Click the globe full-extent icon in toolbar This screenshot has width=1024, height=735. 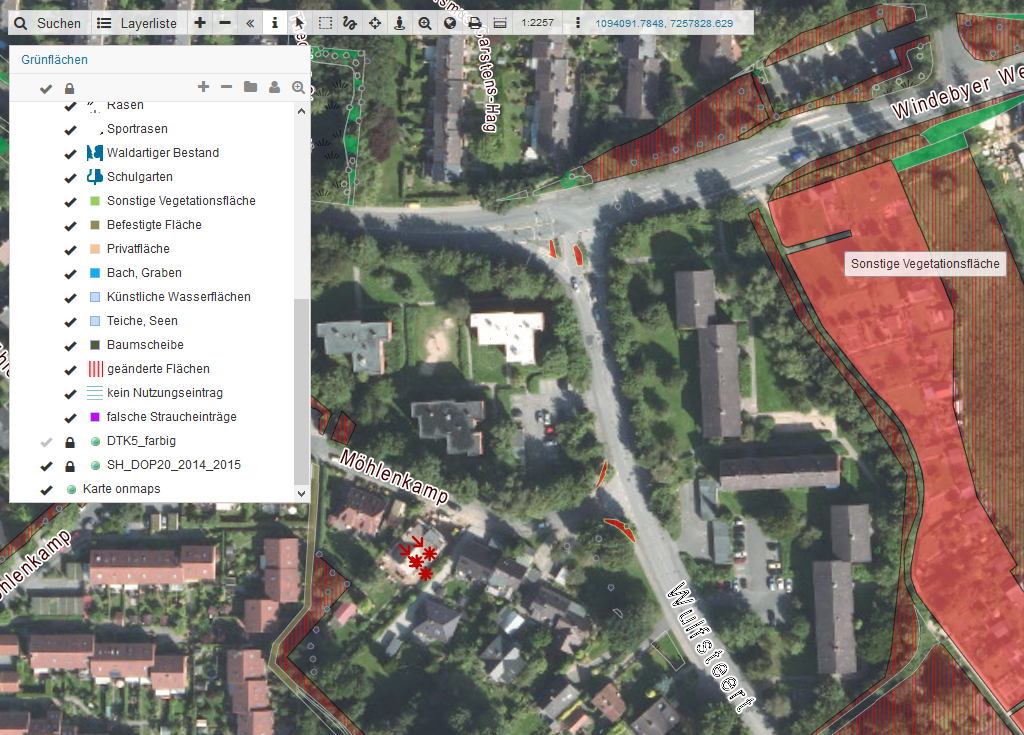450,23
